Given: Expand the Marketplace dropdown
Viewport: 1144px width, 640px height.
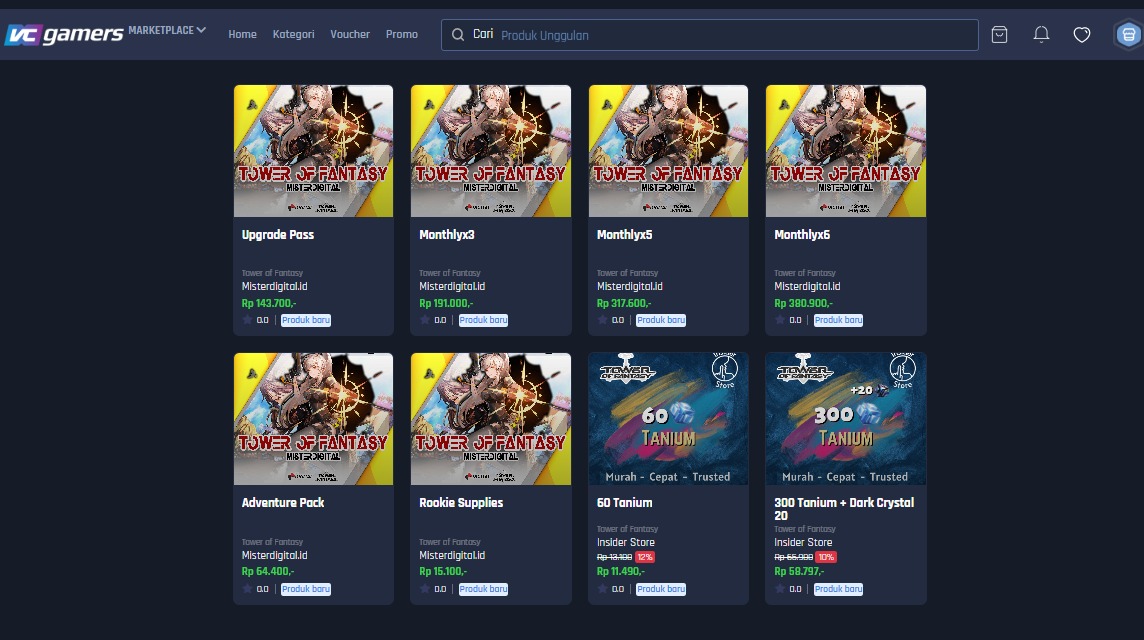Looking at the screenshot, I should pos(167,30).
